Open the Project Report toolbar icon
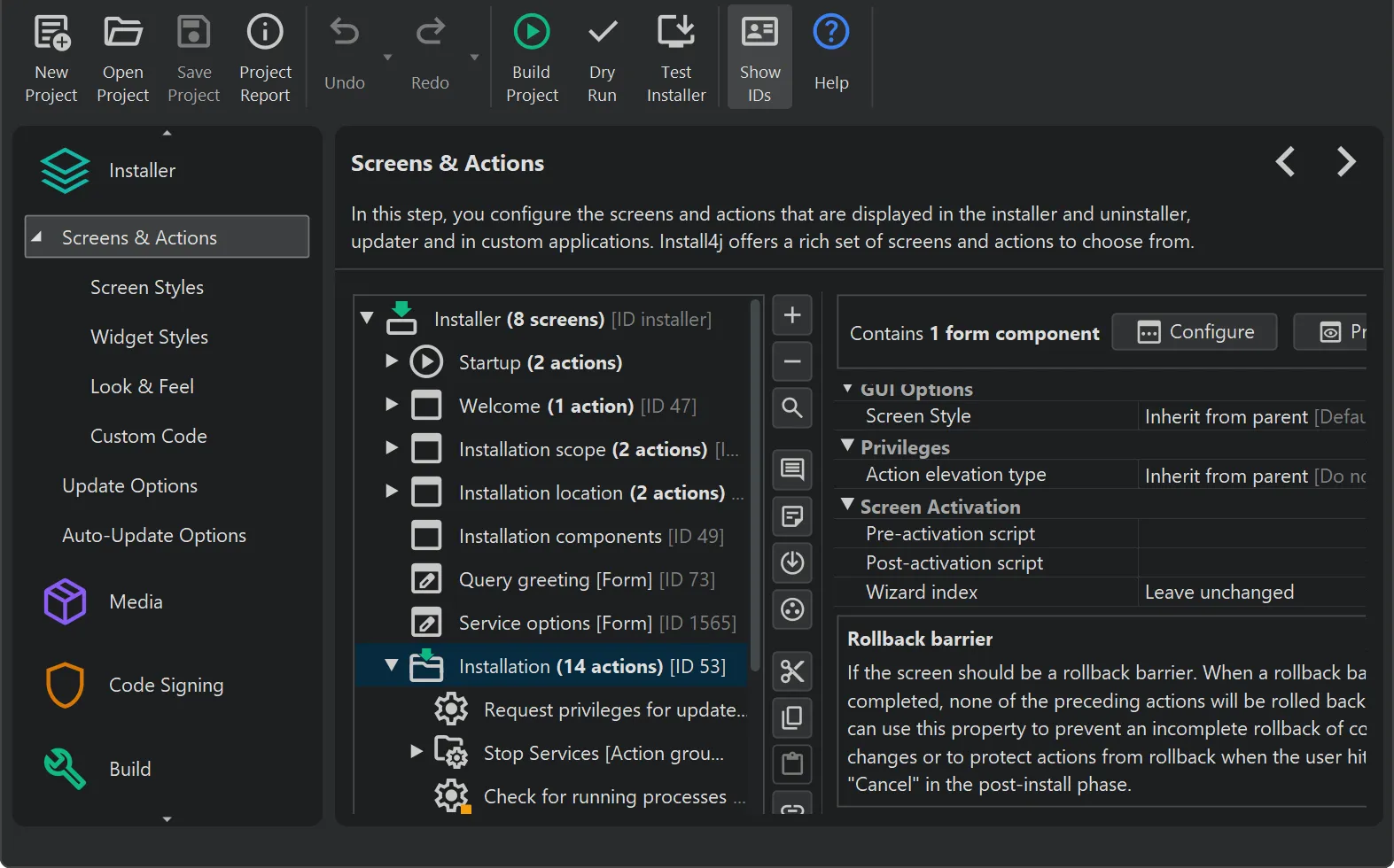The width and height of the screenshot is (1394, 868). (265, 33)
